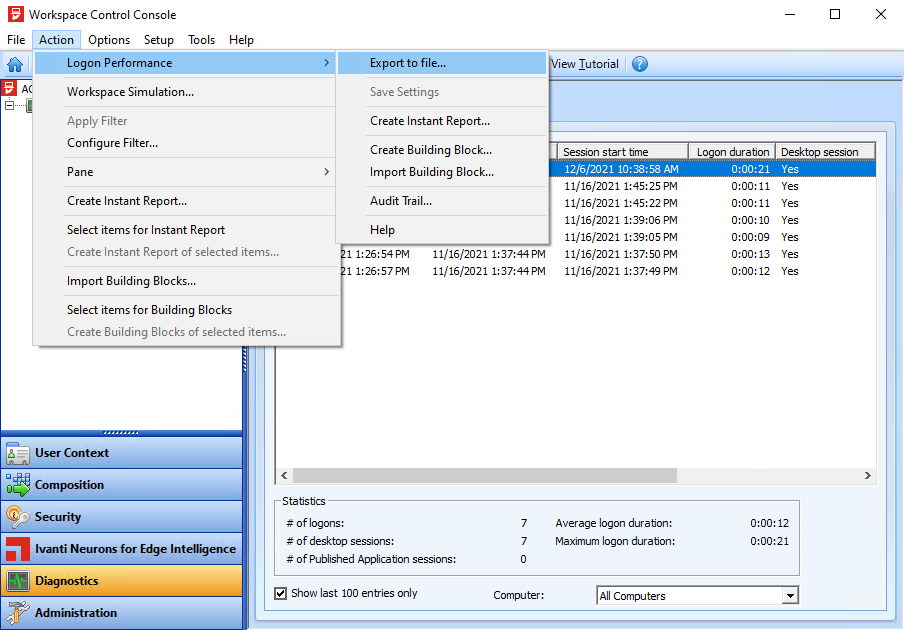
Task: Click Audit Trail… in the submenu
Action: (401, 201)
